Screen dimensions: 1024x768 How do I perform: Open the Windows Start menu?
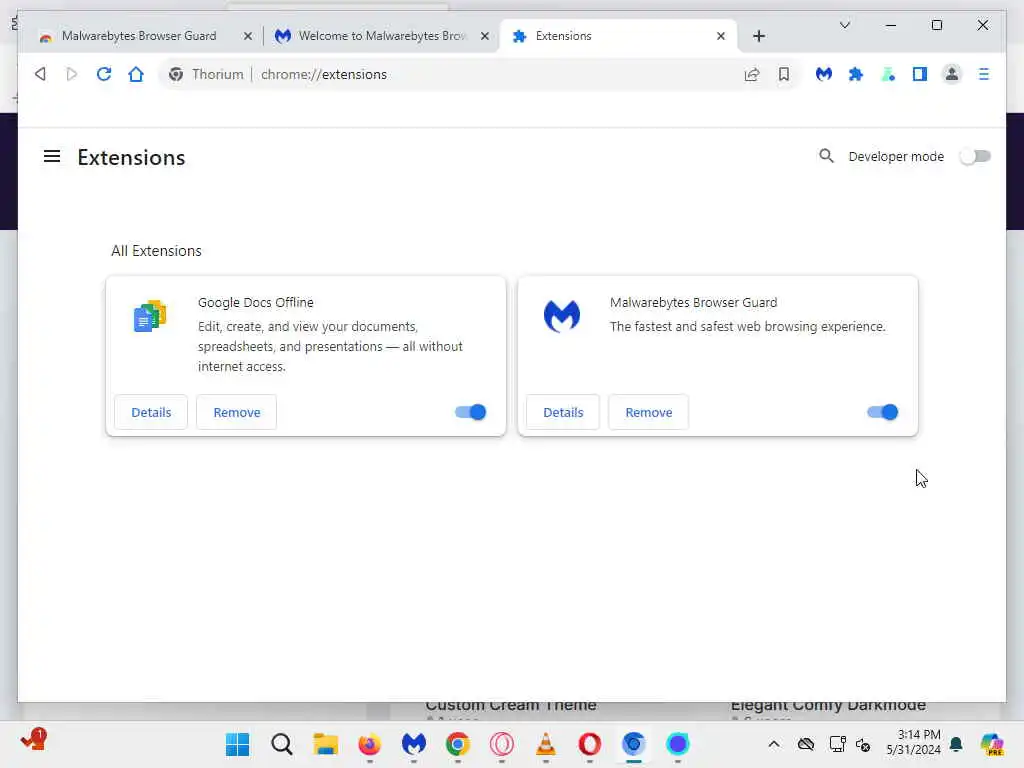click(237, 744)
